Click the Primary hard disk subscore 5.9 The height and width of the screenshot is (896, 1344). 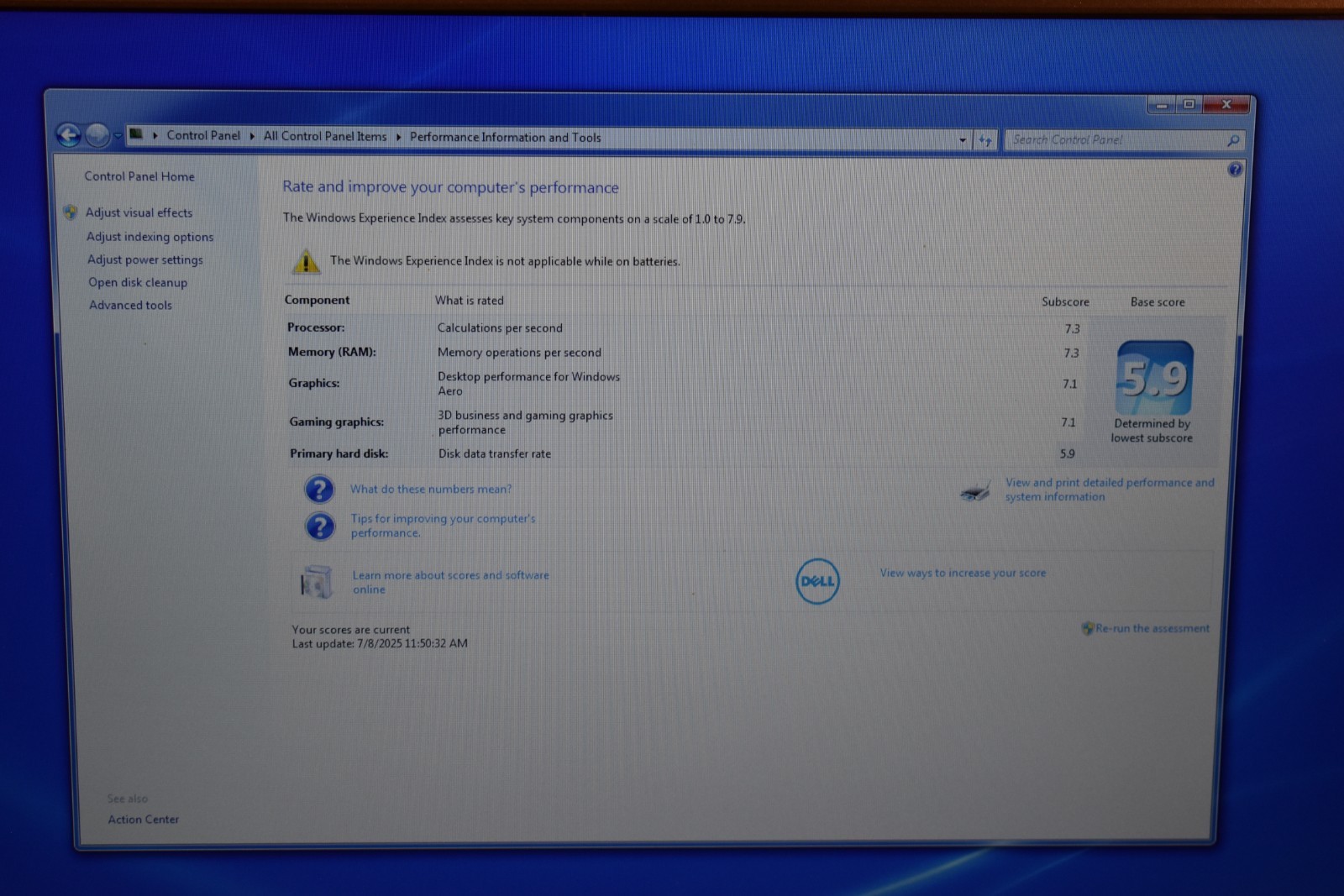click(1068, 453)
